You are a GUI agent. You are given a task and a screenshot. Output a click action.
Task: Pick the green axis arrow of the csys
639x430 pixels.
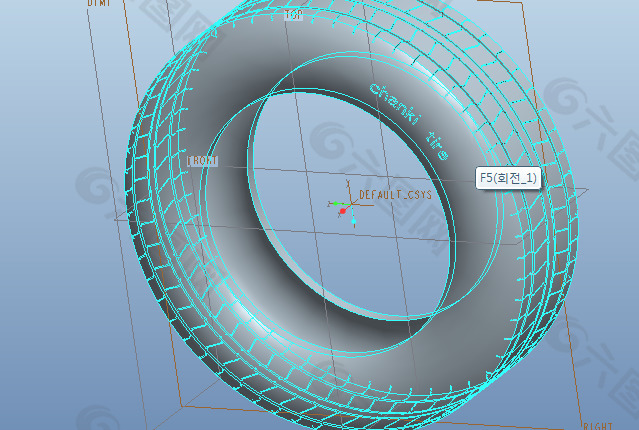coord(333,203)
